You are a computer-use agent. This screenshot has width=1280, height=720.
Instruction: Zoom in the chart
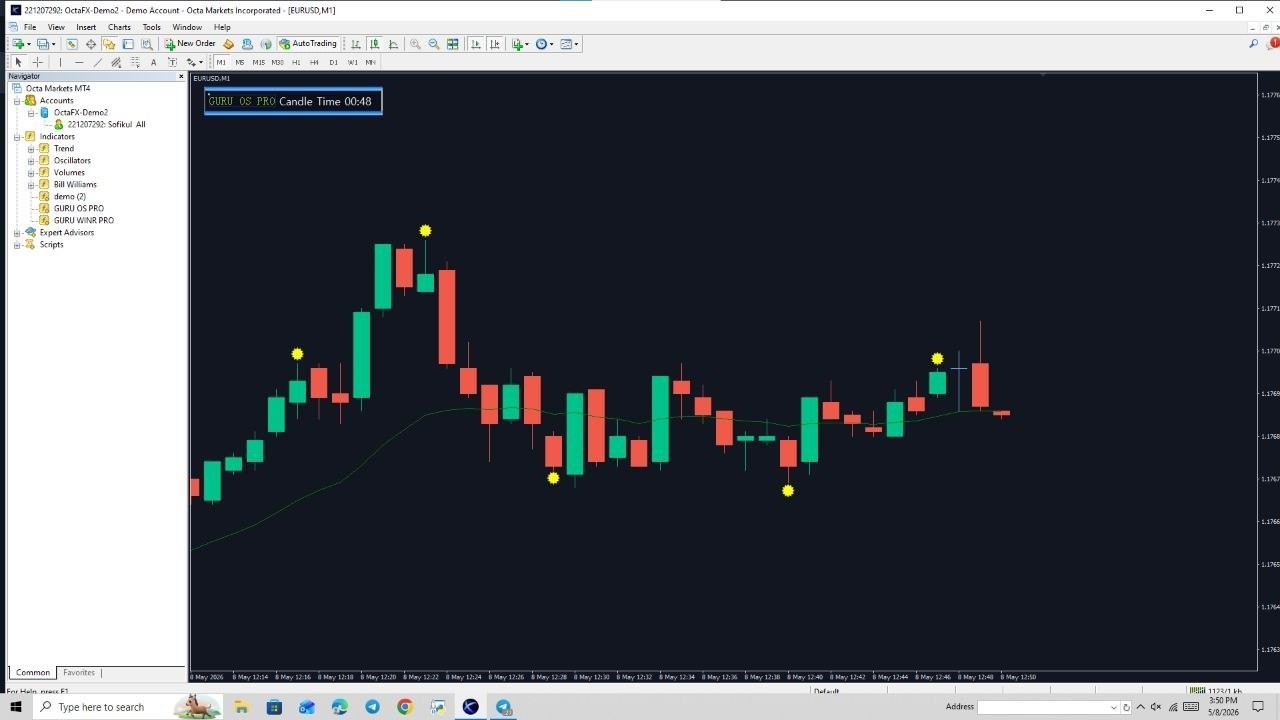click(x=415, y=44)
